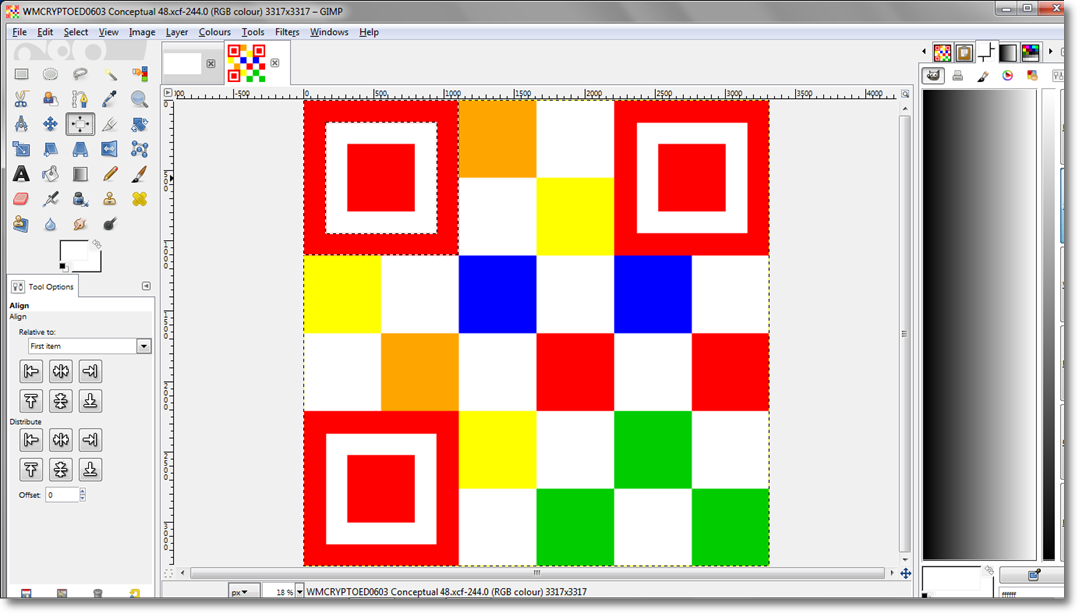Pick the Free Select lasso tool
The width and height of the screenshot is (1080, 615).
coord(80,74)
